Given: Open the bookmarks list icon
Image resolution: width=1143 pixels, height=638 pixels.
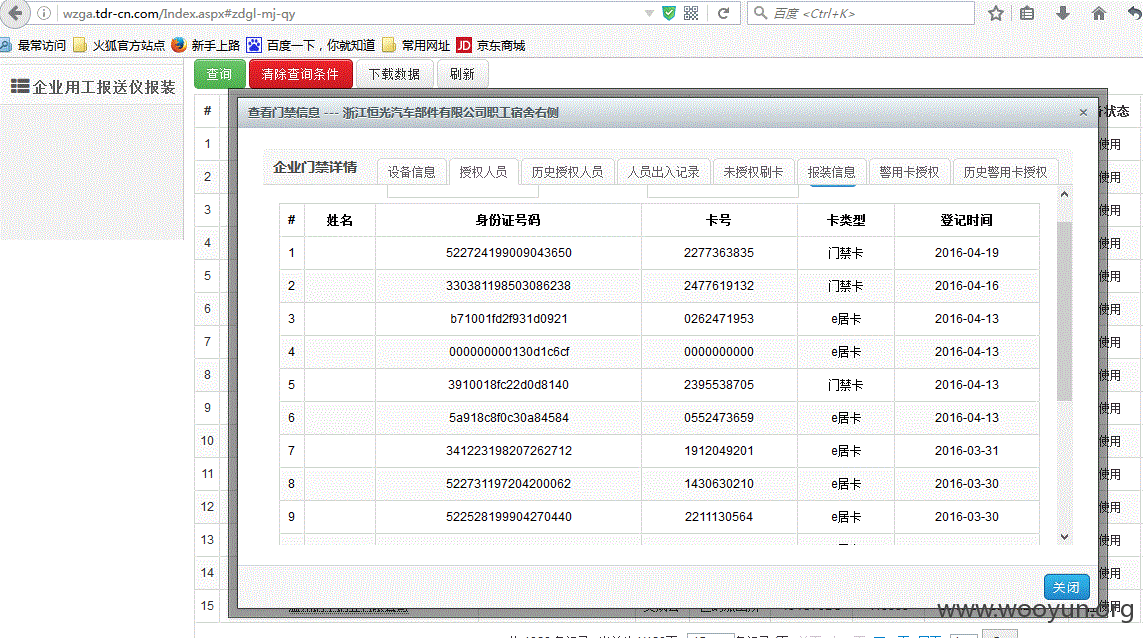Looking at the screenshot, I should (1027, 13).
